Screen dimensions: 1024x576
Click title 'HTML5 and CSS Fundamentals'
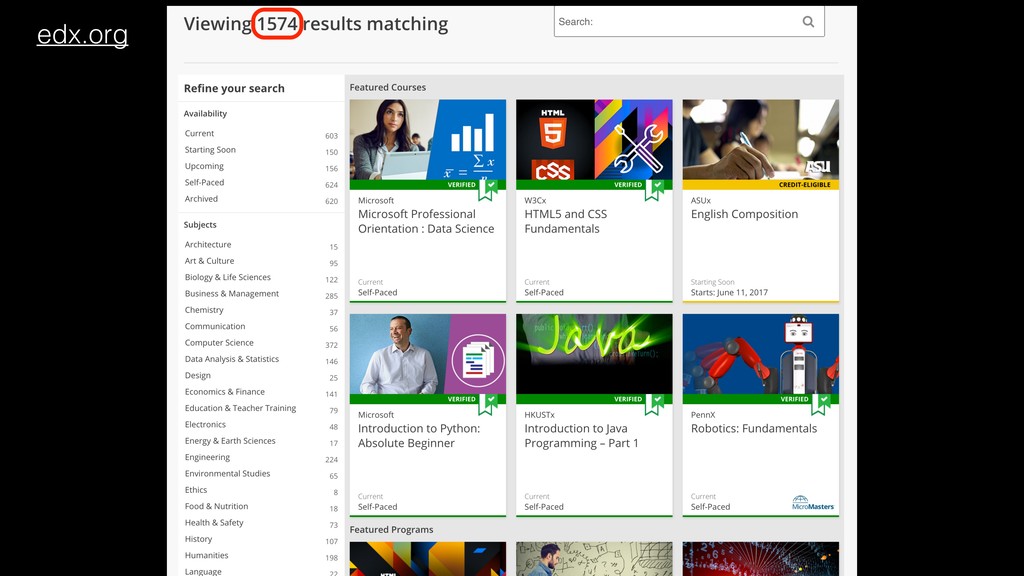(x=566, y=221)
